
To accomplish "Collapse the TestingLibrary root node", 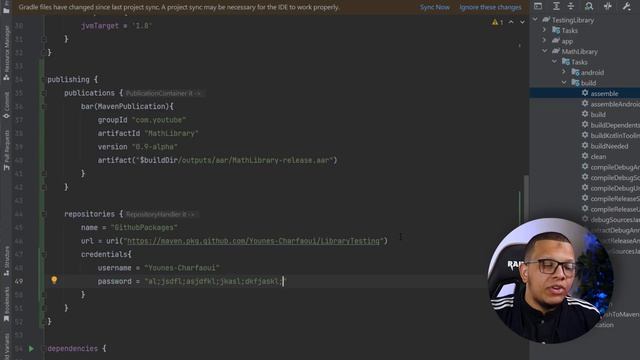I will tap(535, 20).
